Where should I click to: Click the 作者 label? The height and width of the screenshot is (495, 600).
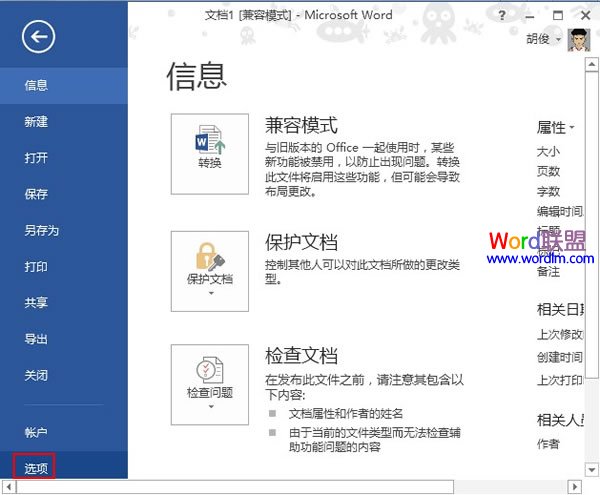pos(548,444)
